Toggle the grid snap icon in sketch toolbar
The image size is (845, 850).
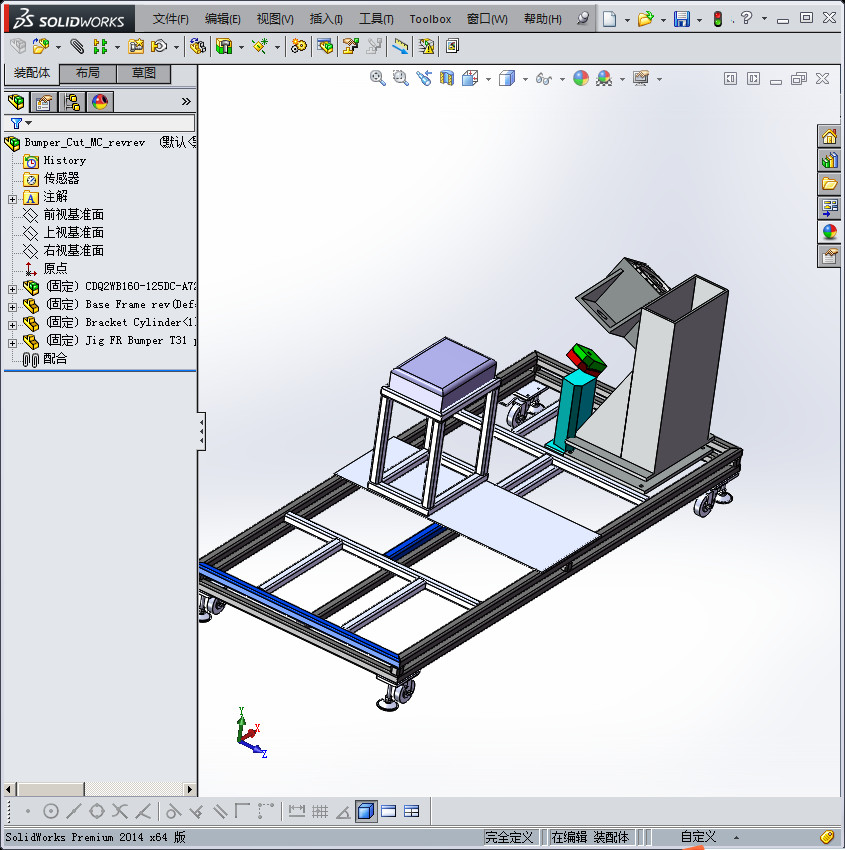tap(320, 811)
